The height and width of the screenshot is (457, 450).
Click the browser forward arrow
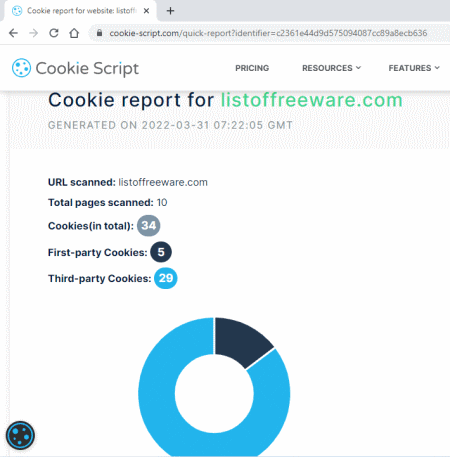pyautogui.click(x=33, y=33)
